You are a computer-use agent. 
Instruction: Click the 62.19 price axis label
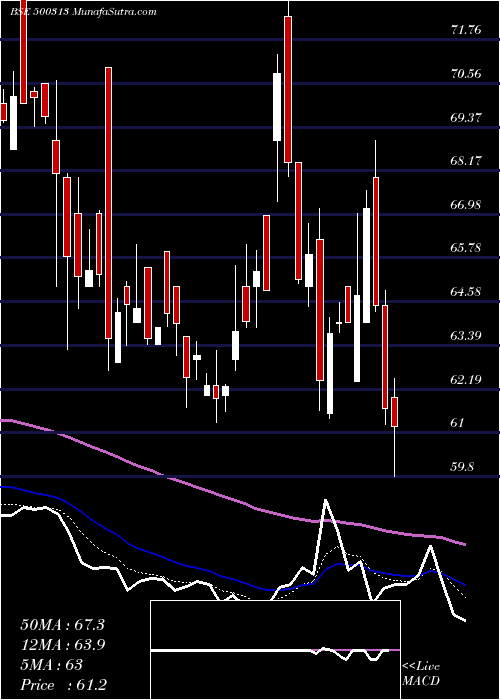click(467, 379)
